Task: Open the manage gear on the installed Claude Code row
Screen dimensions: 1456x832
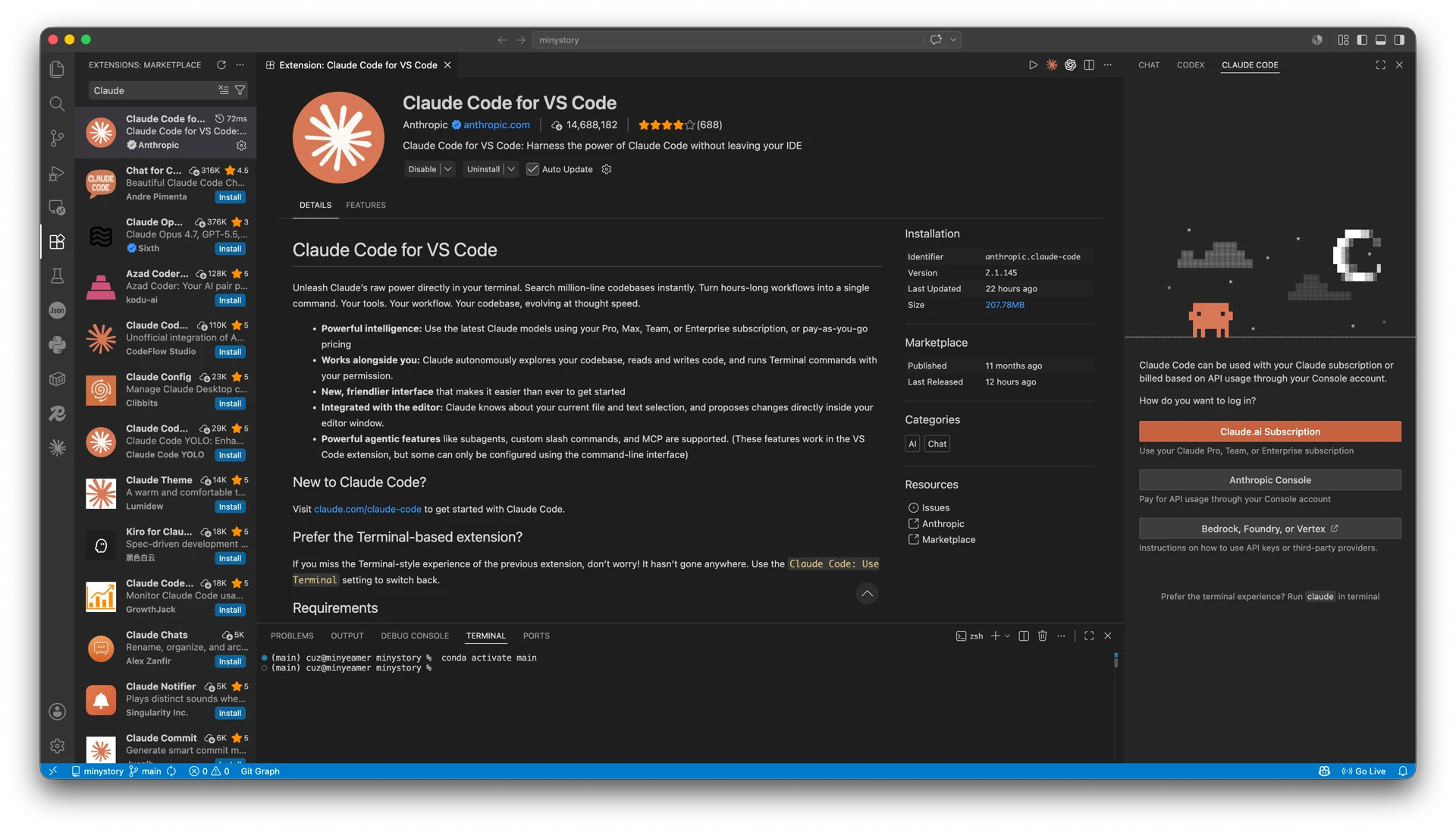Action: (241, 146)
